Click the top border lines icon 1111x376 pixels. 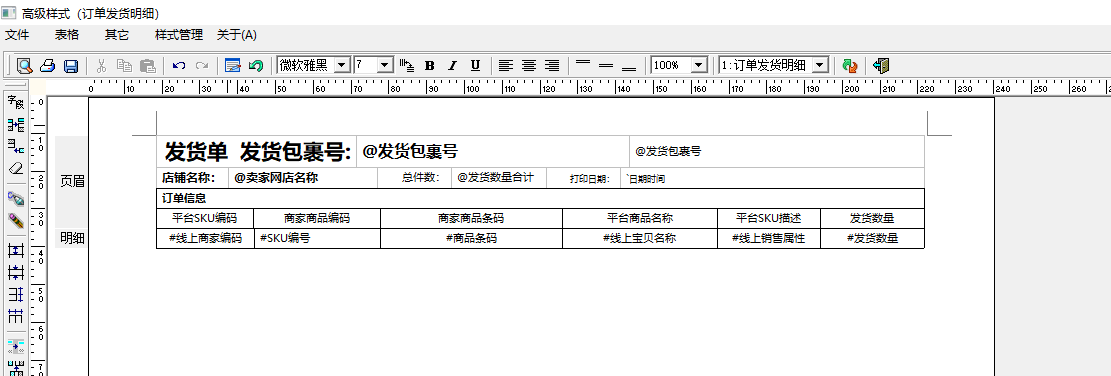[16, 316]
